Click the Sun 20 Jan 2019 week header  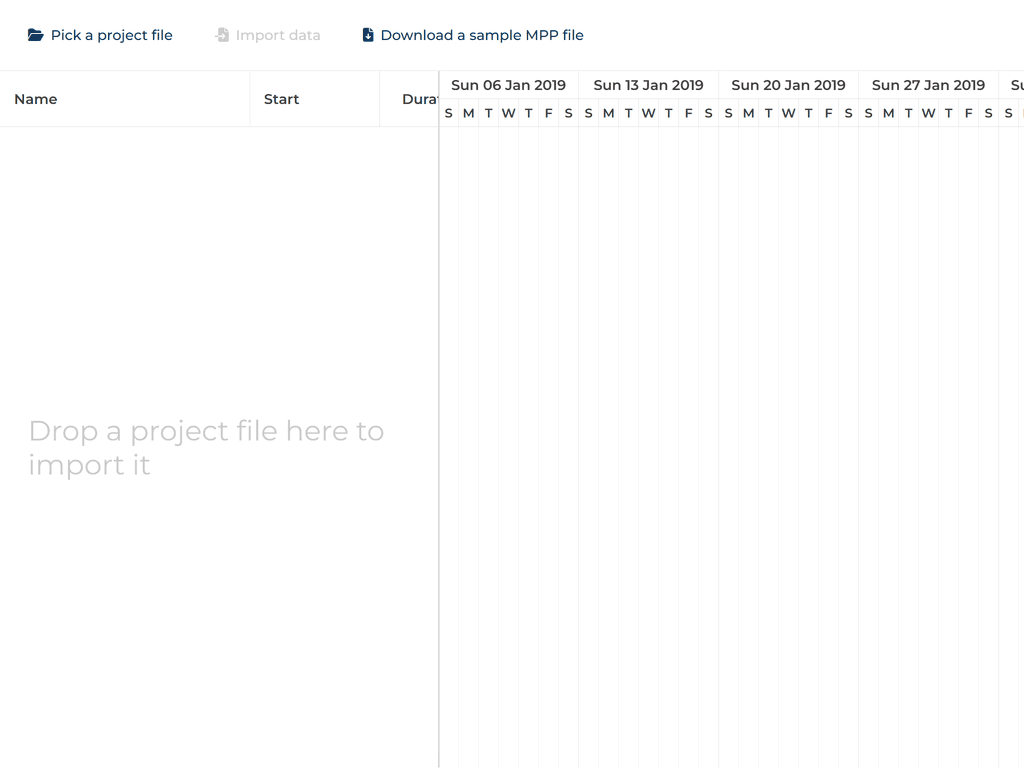pos(789,85)
